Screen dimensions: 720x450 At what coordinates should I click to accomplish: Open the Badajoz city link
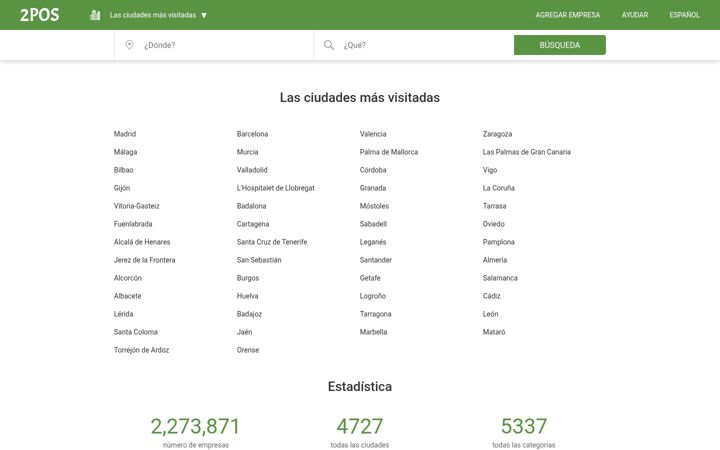click(249, 314)
